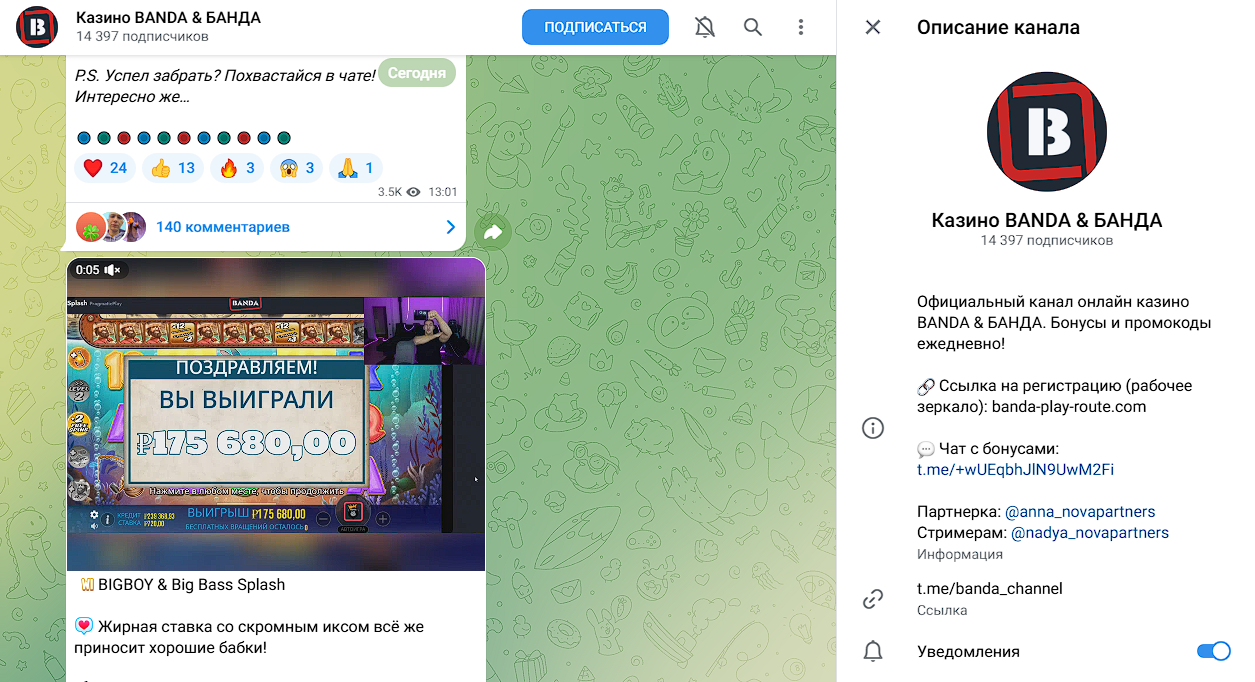Screen dimensions: 1255x682
Task: Click the commenter avatars beside 140 комментариев
Action: pyautogui.click(x=111, y=227)
